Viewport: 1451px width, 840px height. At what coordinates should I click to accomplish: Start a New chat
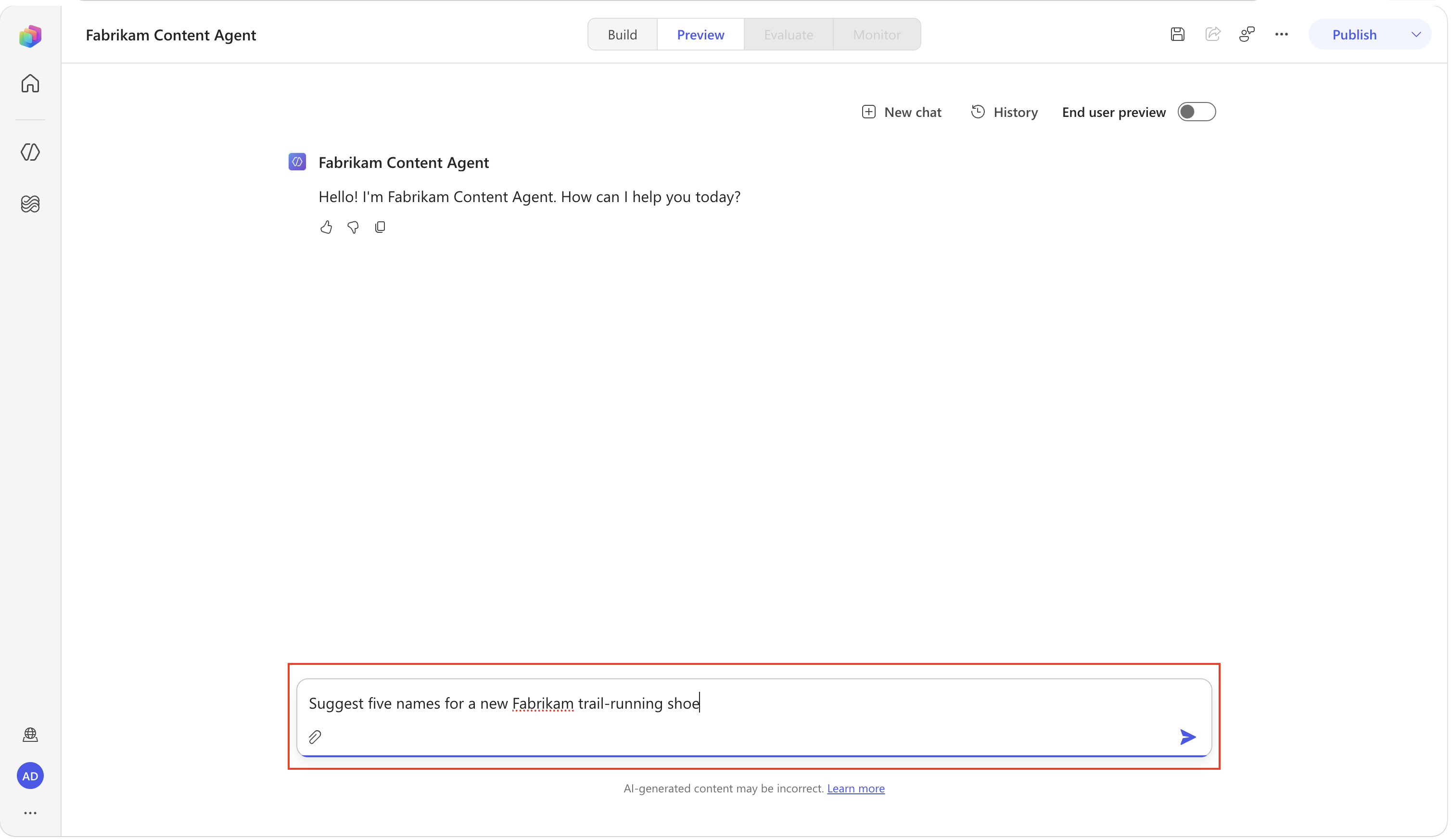click(901, 112)
